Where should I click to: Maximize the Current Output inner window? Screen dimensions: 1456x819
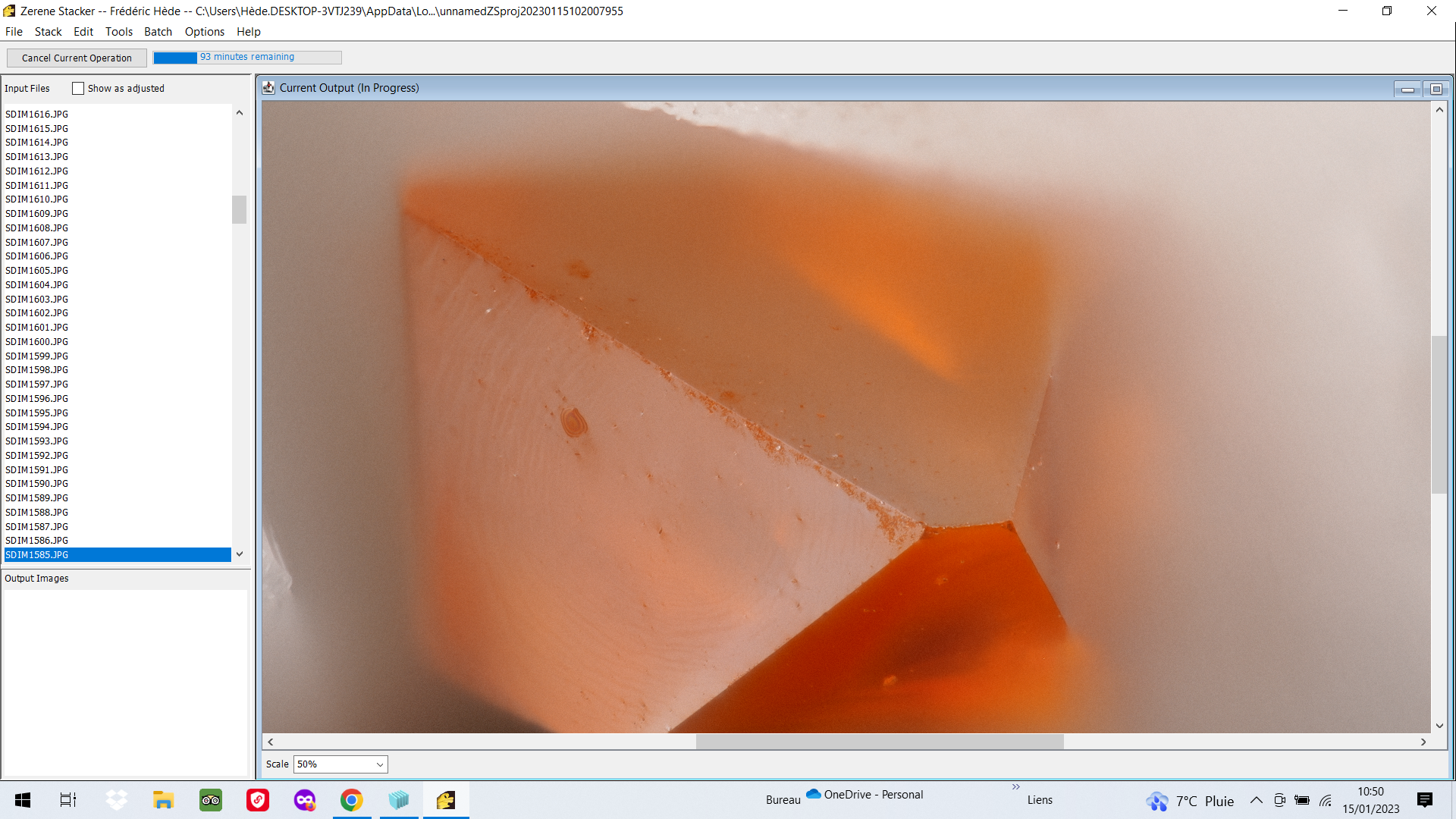point(1436,89)
